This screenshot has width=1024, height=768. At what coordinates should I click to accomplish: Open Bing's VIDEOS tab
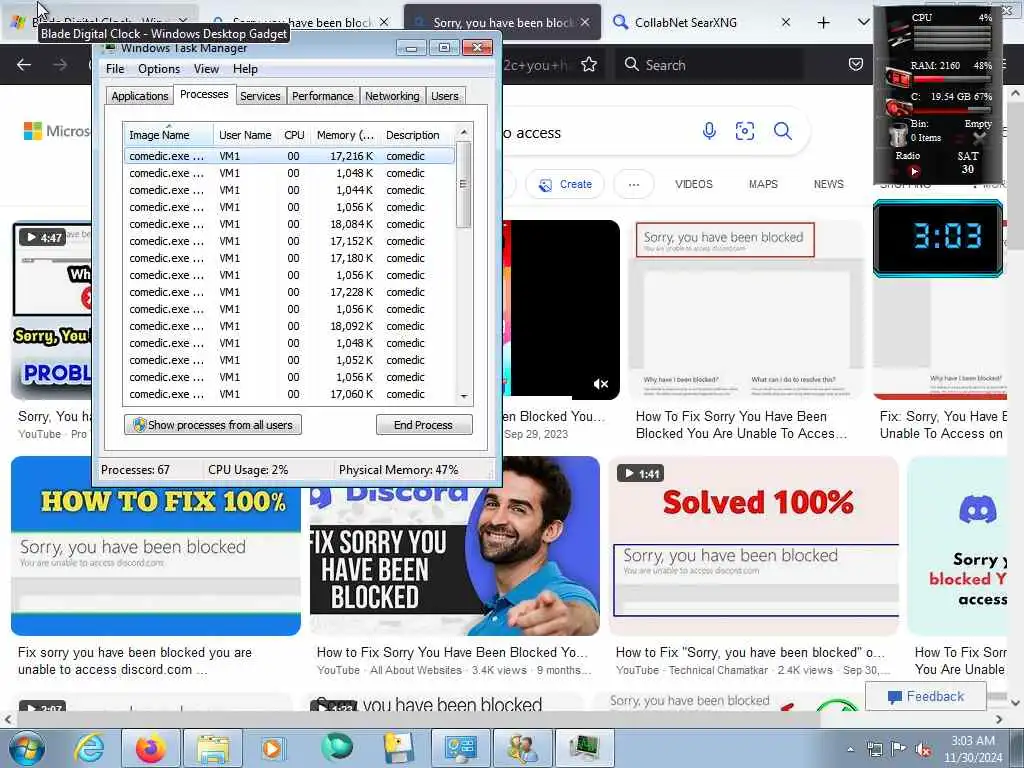(x=694, y=184)
